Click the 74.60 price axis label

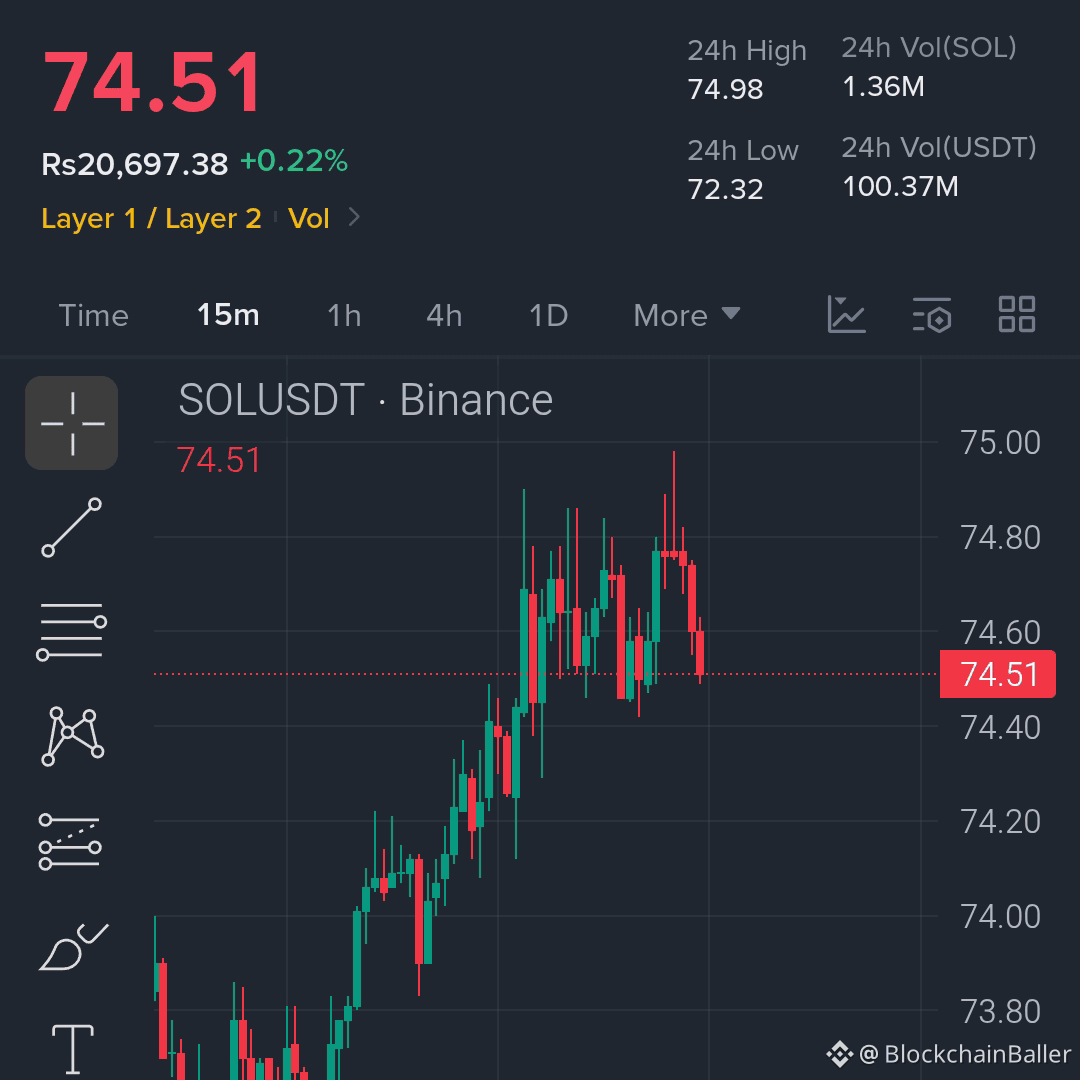[1000, 632]
